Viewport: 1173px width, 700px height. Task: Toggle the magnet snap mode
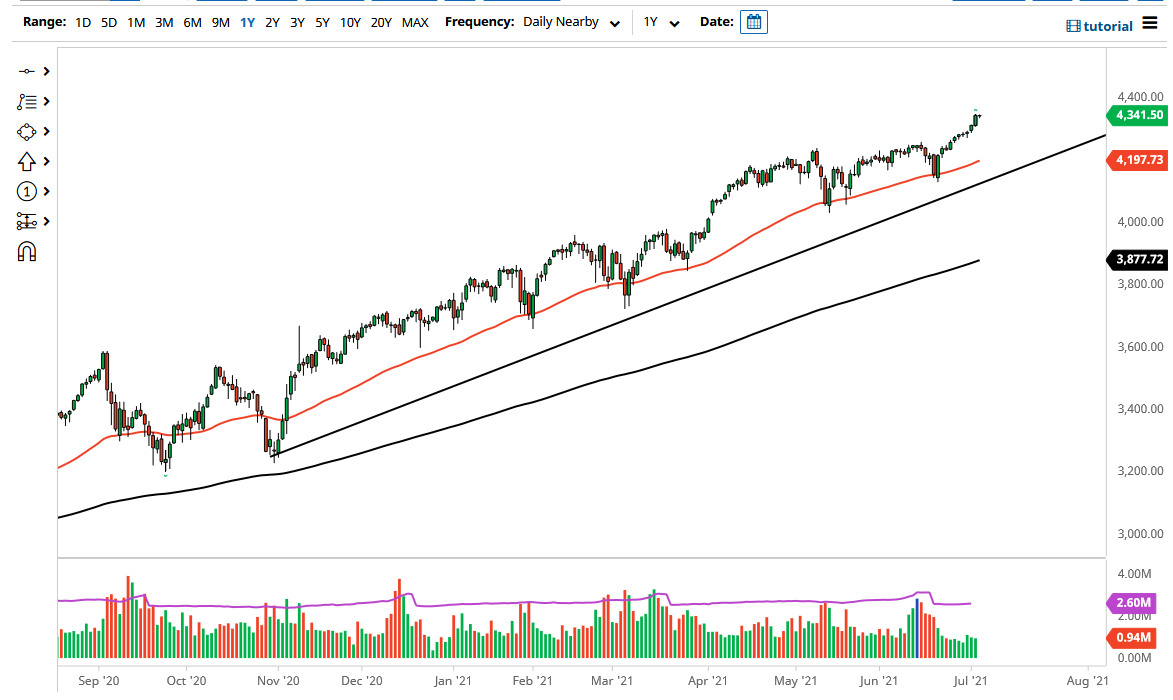[28, 253]
